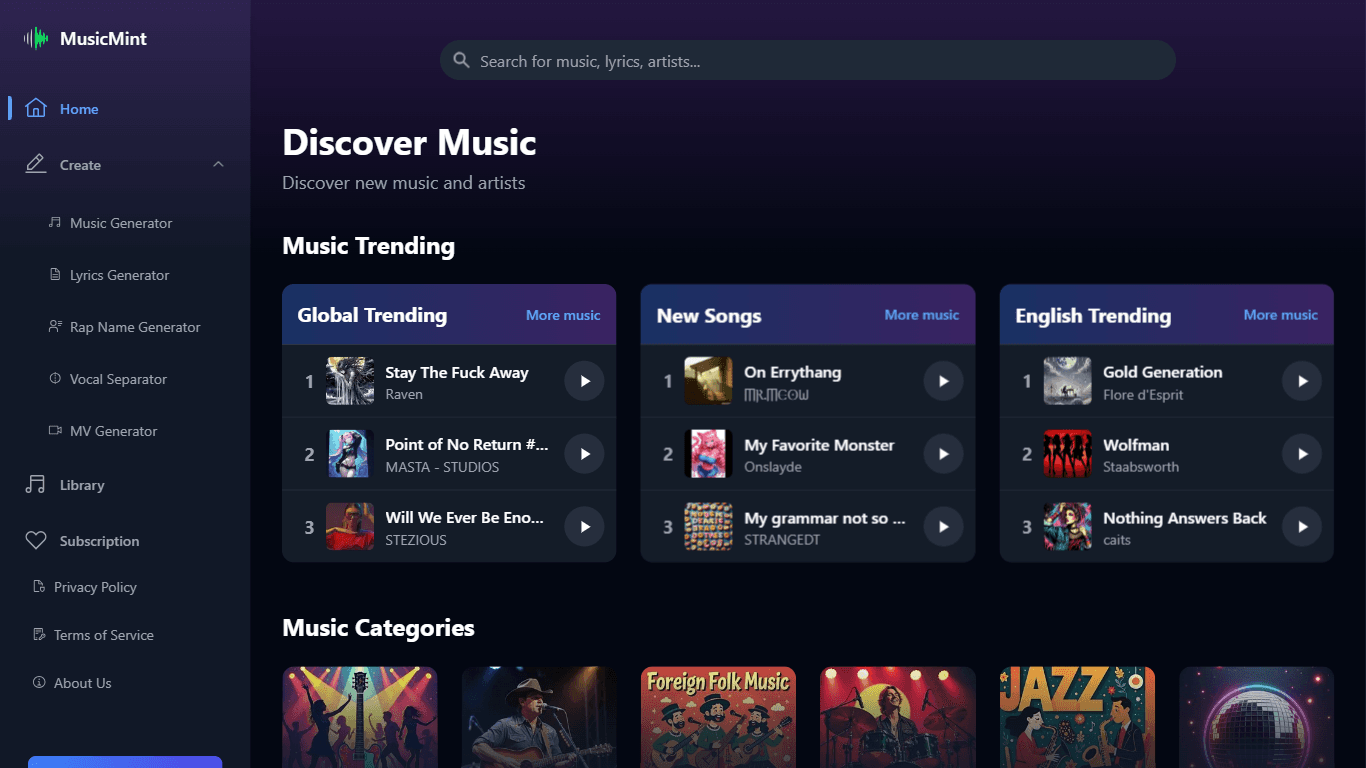Play Gold Generation track
Image resolution: width=1366 pixels, height=768 pixels.
pyautogui.click(x=1302, y=381)
